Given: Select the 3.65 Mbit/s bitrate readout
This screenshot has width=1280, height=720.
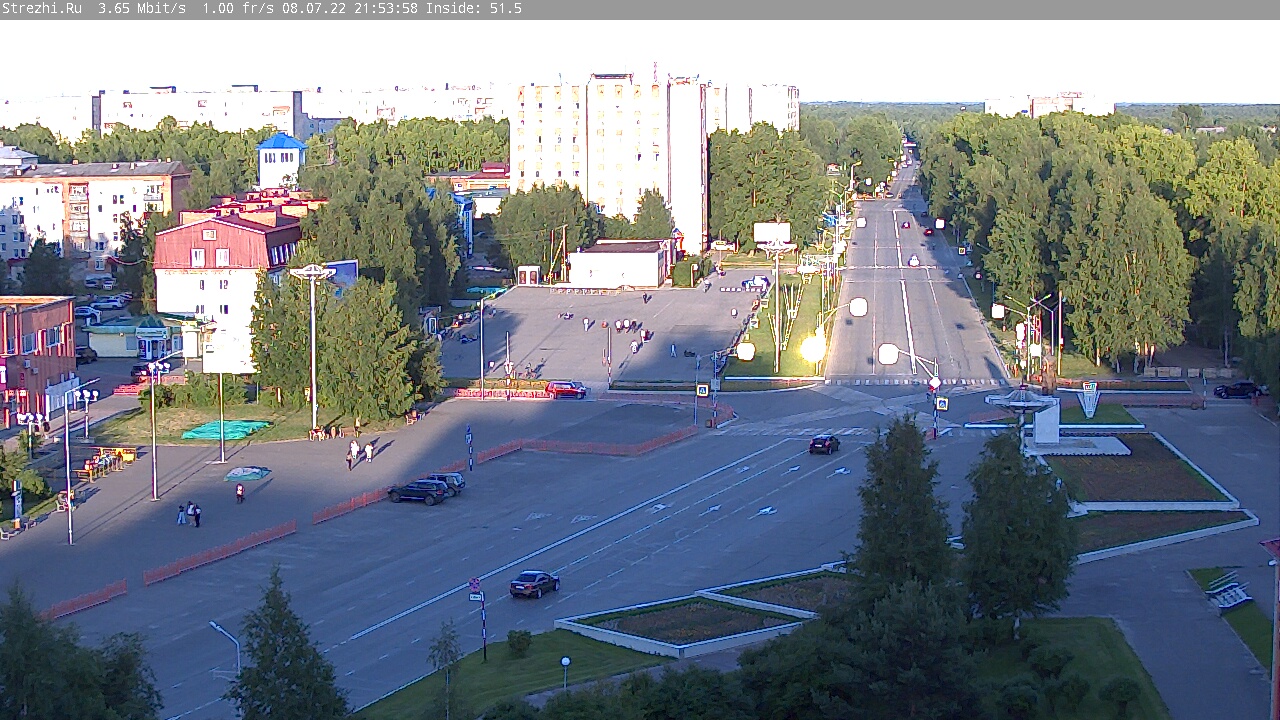Looking at the screenshot, I should click(x=142, y=8).
